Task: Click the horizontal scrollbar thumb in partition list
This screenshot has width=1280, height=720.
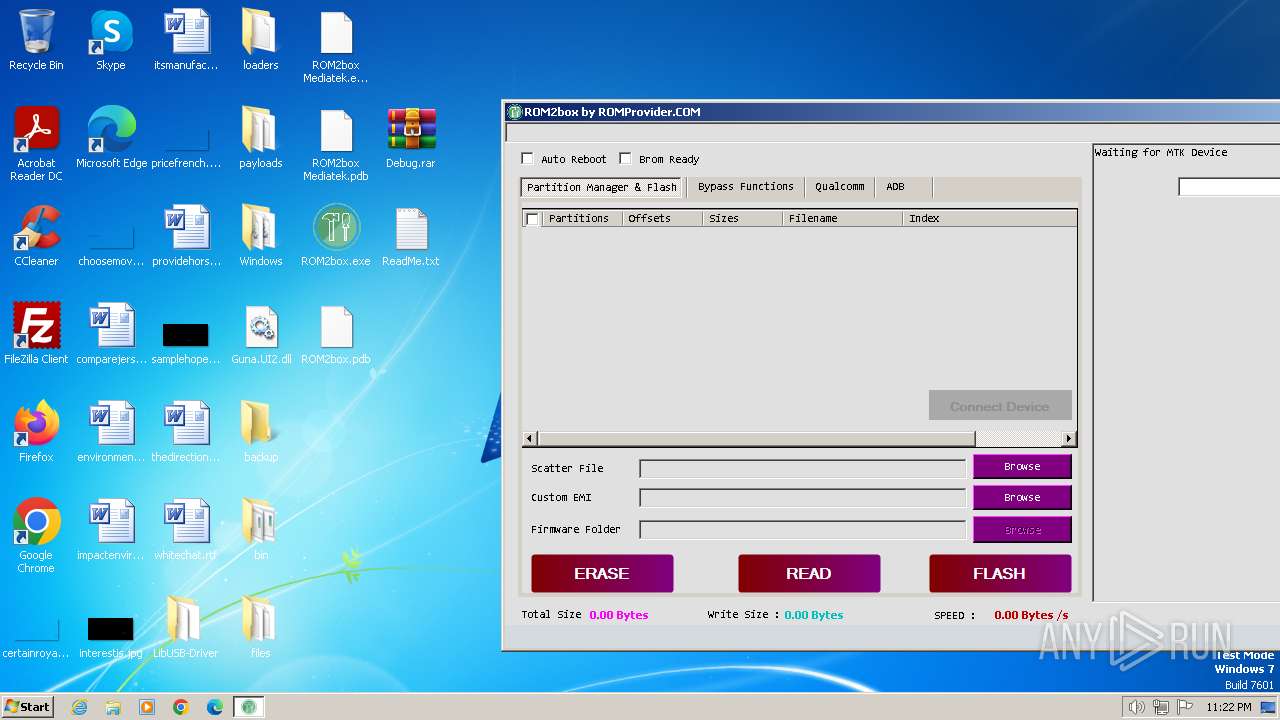Action: (756, 438)
